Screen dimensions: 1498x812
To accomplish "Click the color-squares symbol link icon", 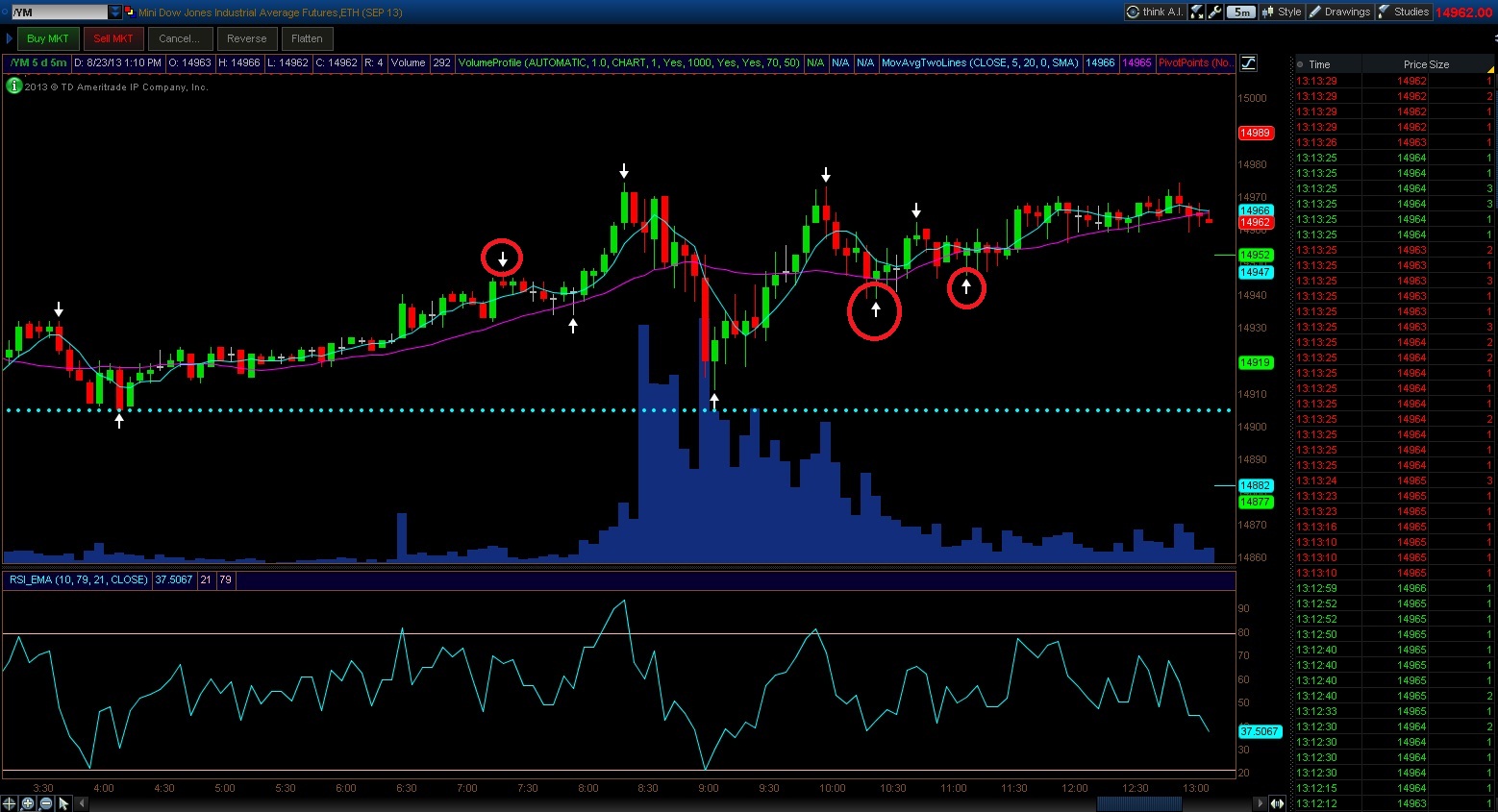I will pyautogui.click(x=129, y=12).
